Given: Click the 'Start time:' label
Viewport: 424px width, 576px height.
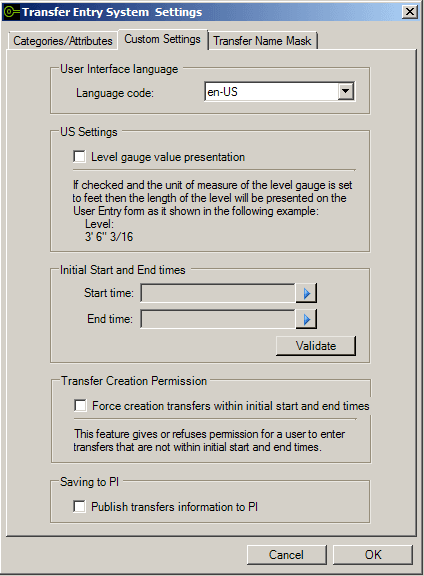Looking at the screenshot, I should [109, 293].
